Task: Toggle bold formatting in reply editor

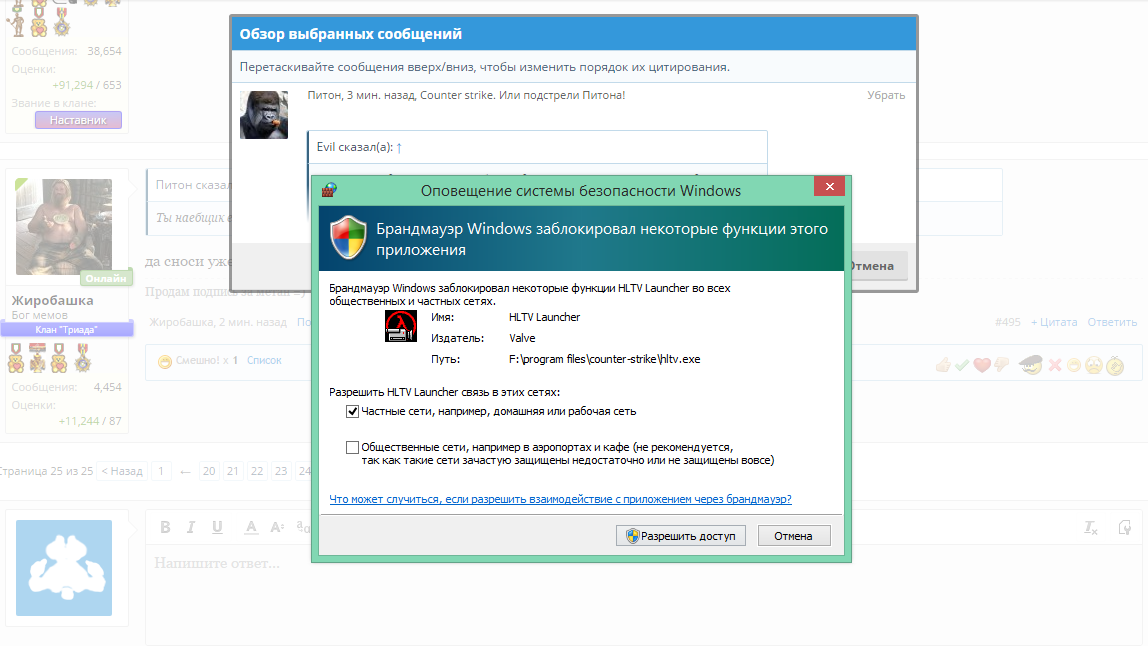Action: tap(165, 527)
